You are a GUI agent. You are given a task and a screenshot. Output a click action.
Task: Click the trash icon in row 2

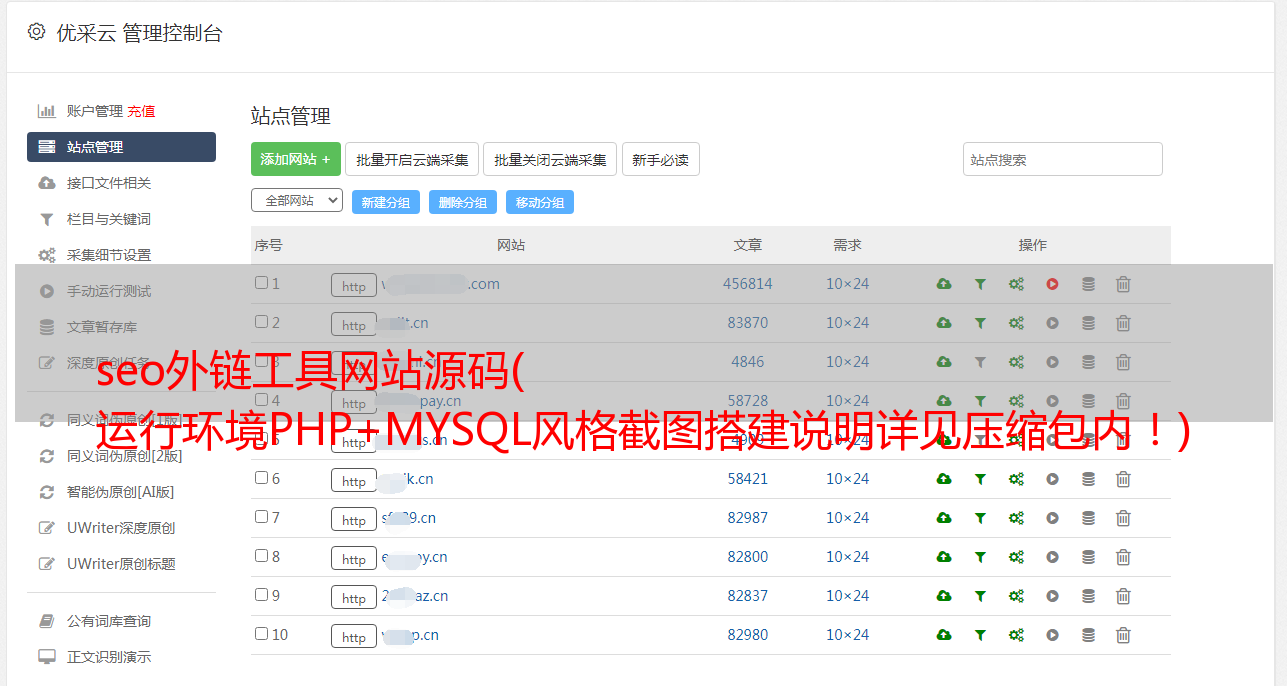coord(1123,323)
